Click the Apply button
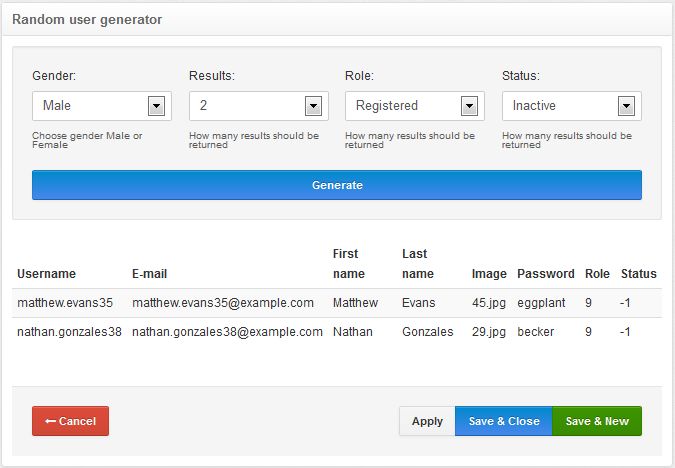 coord(427,421)
